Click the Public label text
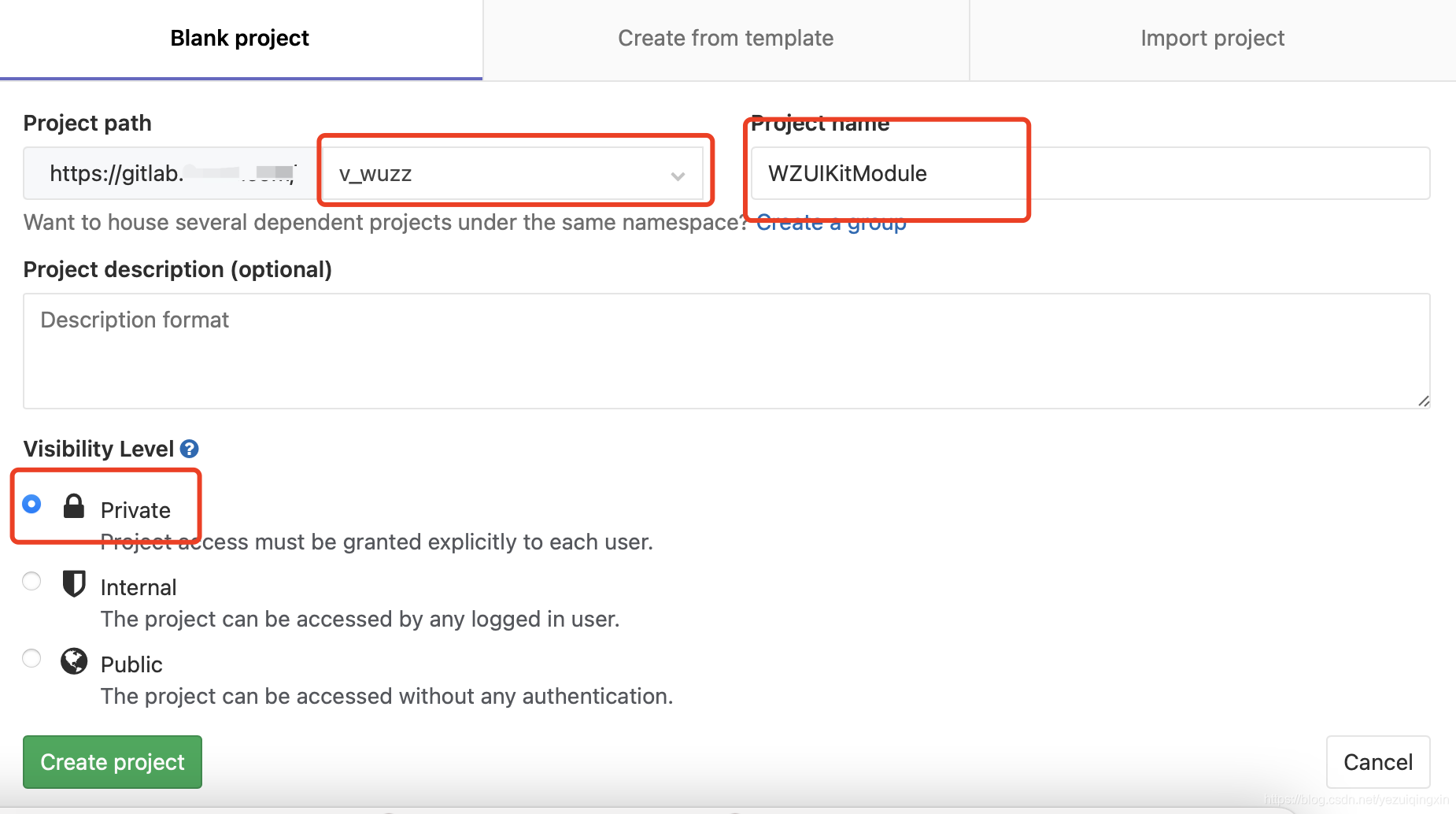 [131, 664]
